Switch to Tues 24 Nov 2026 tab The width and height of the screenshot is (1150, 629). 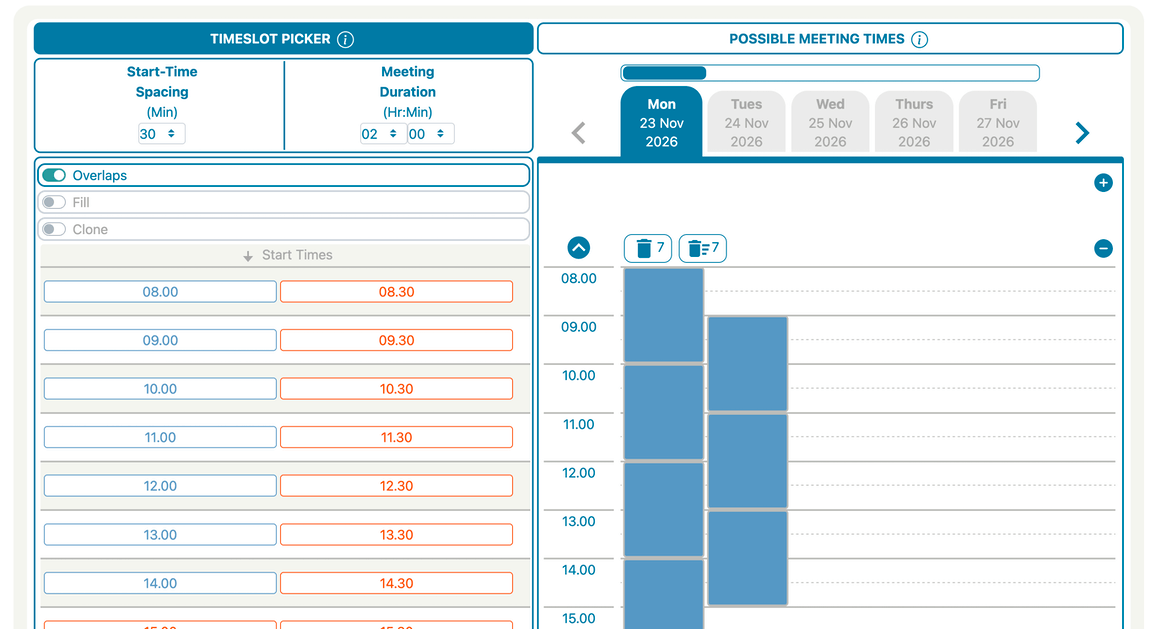(x=747, y=122)
